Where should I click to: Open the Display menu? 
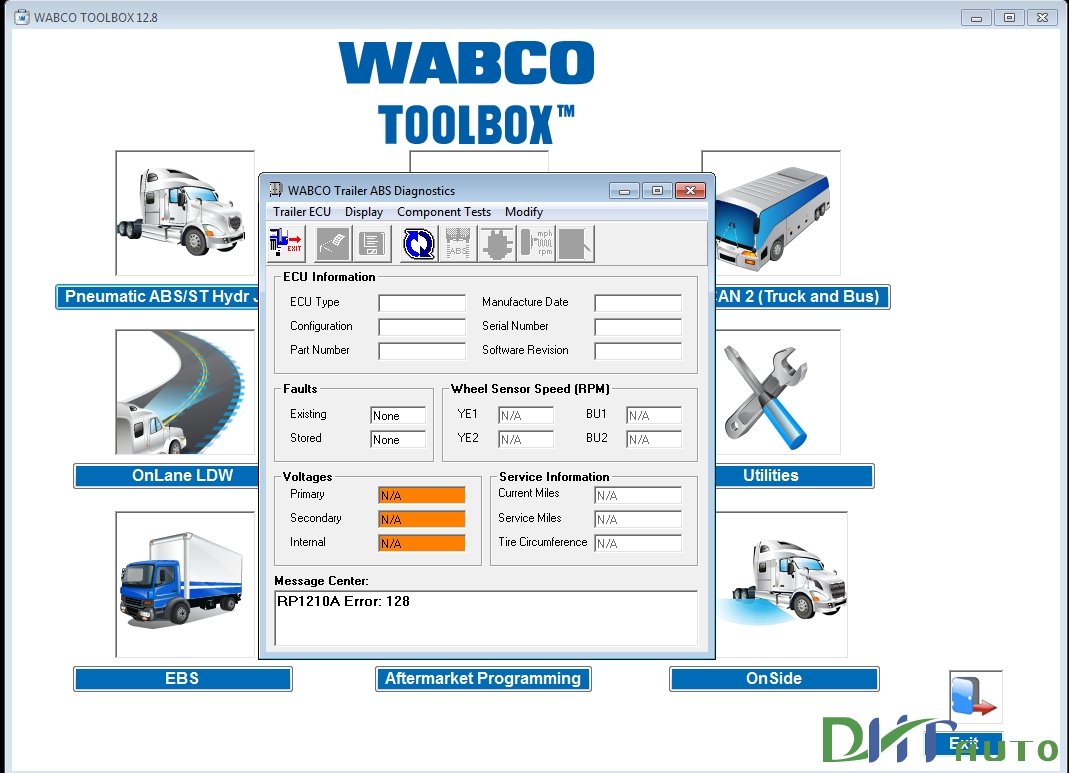point(363,211)
